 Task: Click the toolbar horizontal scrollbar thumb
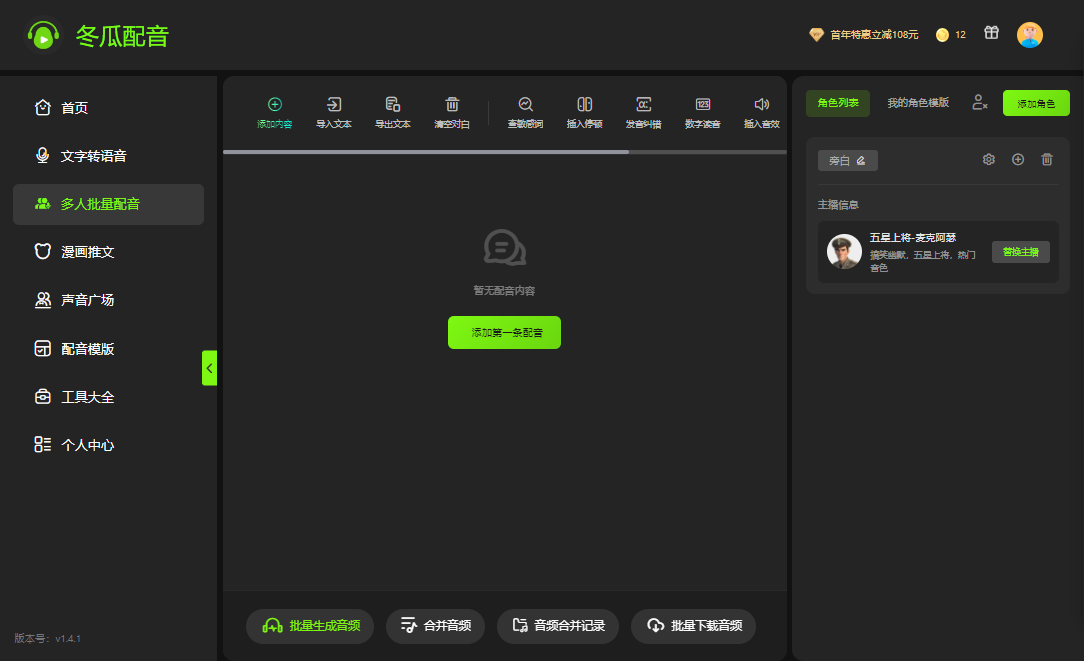point(426,152)
